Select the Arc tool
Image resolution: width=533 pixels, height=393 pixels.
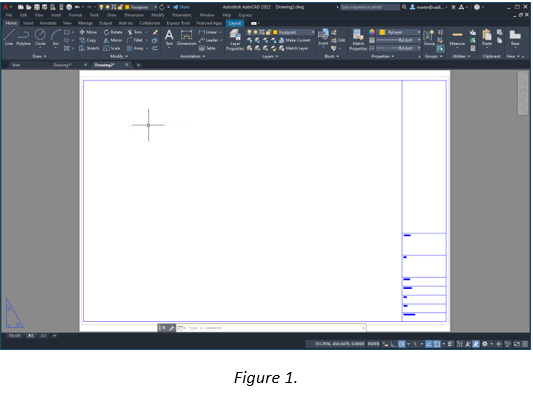tap(56, 37)
